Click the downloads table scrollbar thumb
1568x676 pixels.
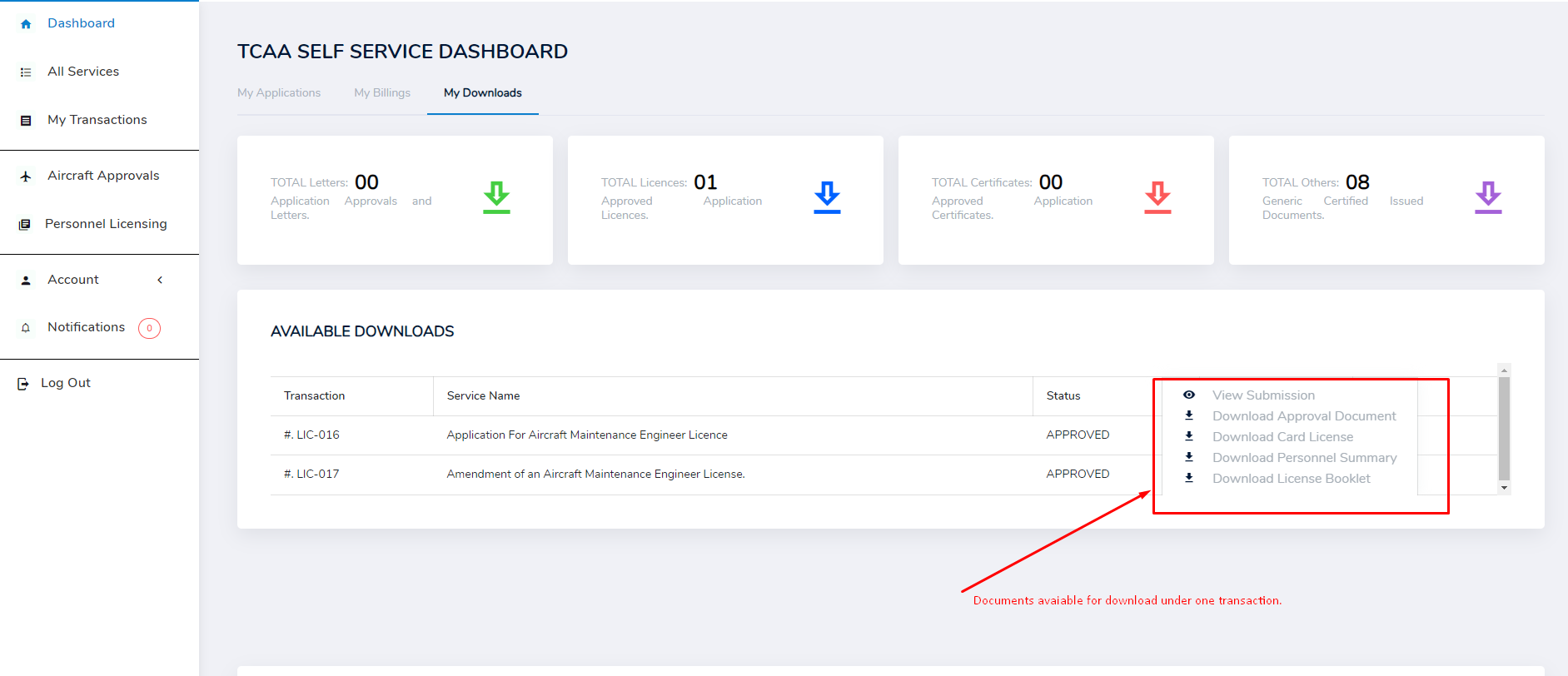tap(1504, 429)
